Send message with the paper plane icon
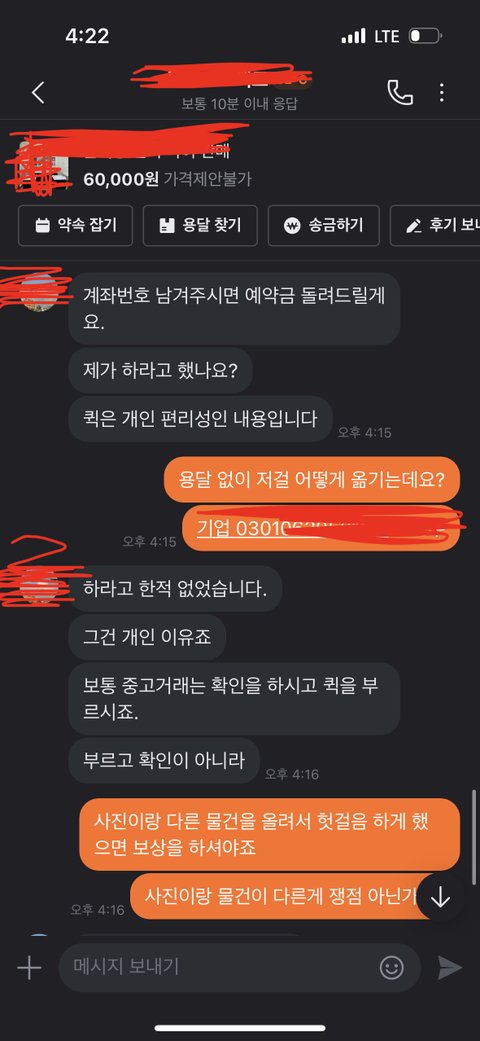 449,967
